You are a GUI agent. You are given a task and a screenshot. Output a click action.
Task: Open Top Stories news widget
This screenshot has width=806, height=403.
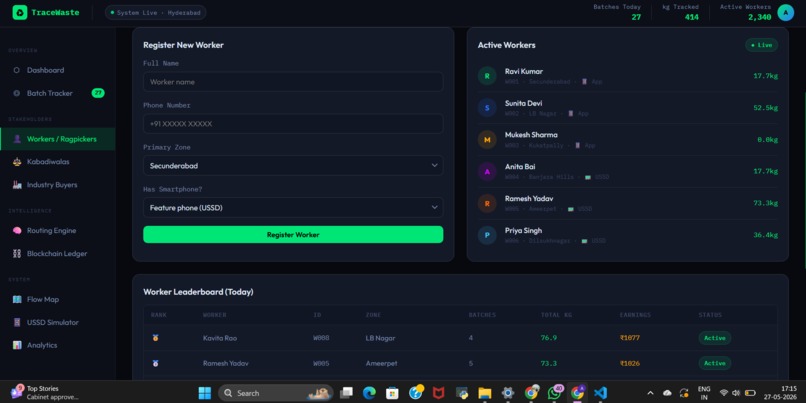43,393
